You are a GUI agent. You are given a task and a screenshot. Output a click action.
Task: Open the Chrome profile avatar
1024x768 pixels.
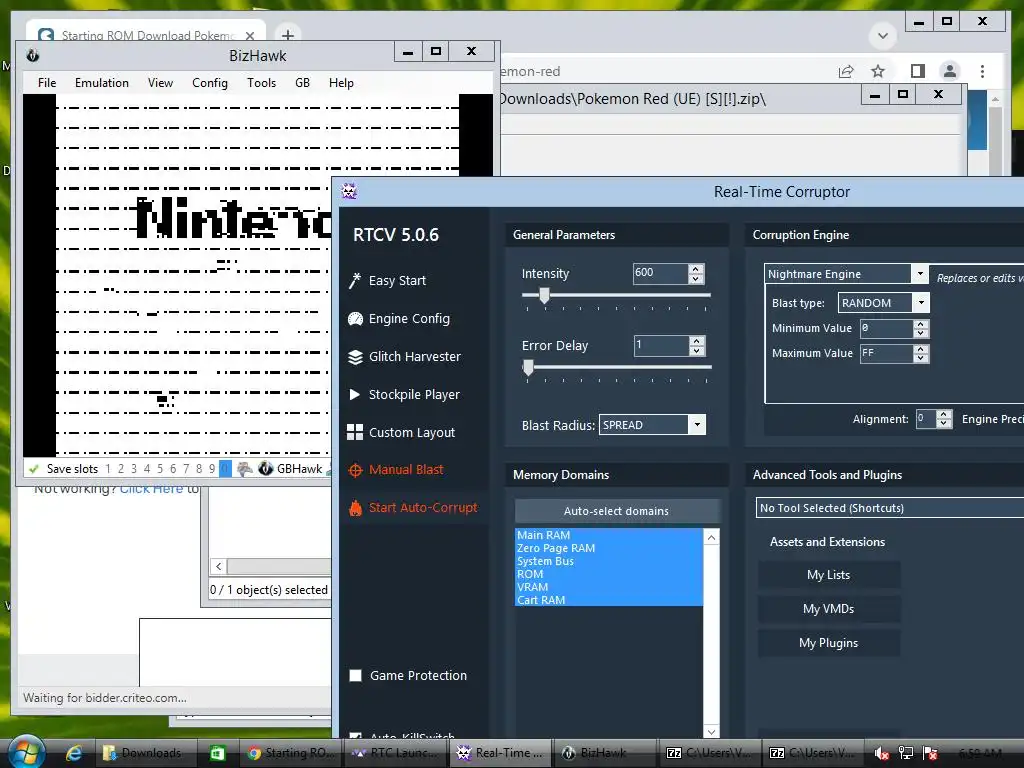point(950,71)
